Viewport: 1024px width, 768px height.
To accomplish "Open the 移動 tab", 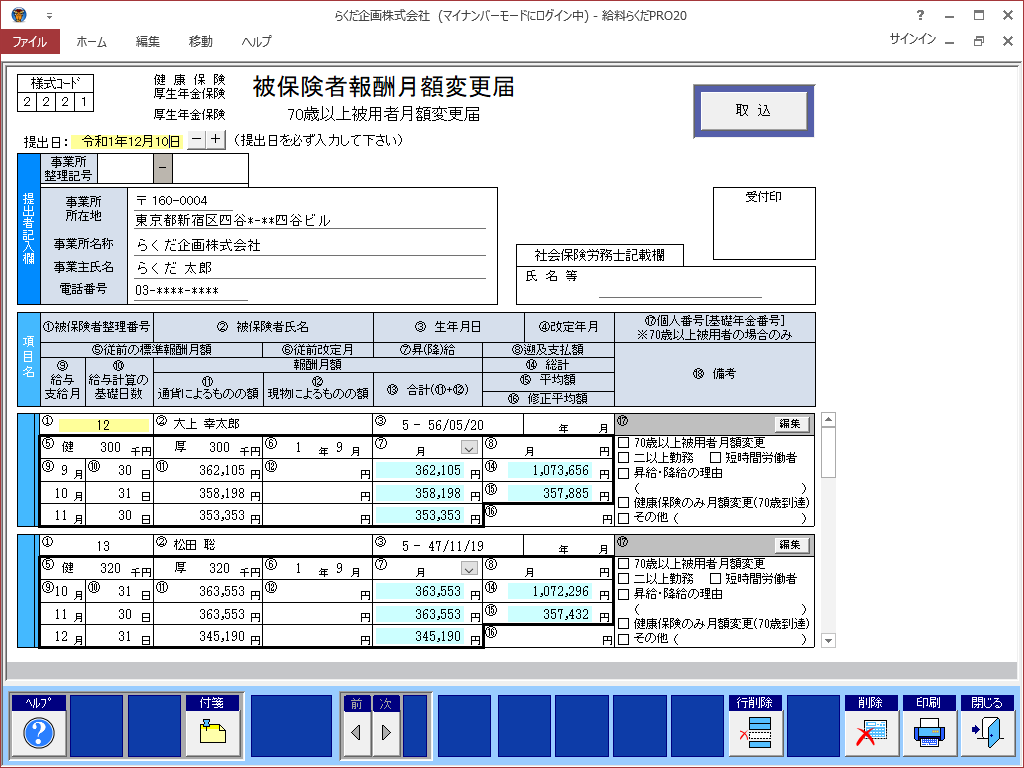I will (x=200, y=41).
